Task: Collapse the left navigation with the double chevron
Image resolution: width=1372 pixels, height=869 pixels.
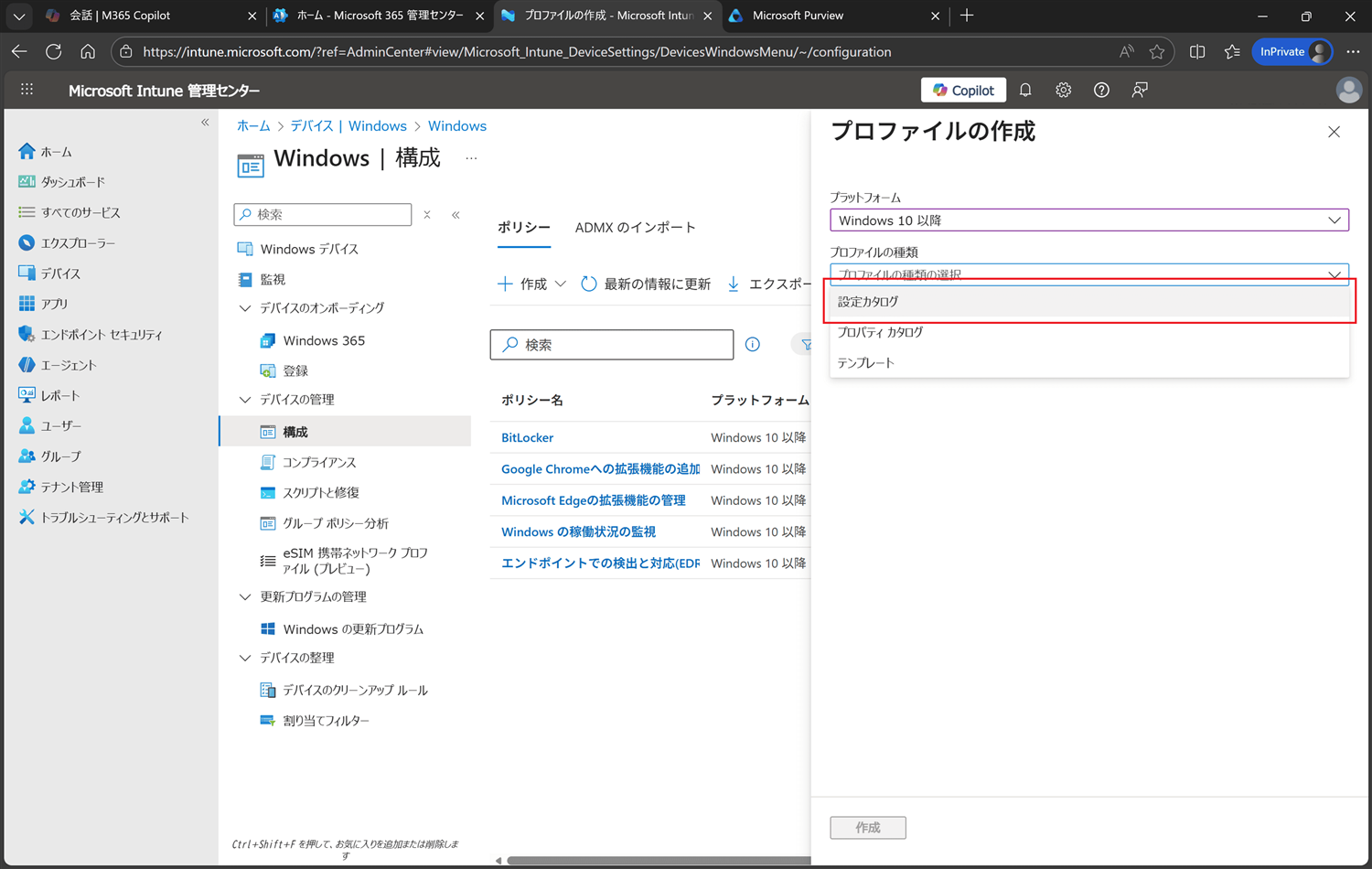Action: 205,122
